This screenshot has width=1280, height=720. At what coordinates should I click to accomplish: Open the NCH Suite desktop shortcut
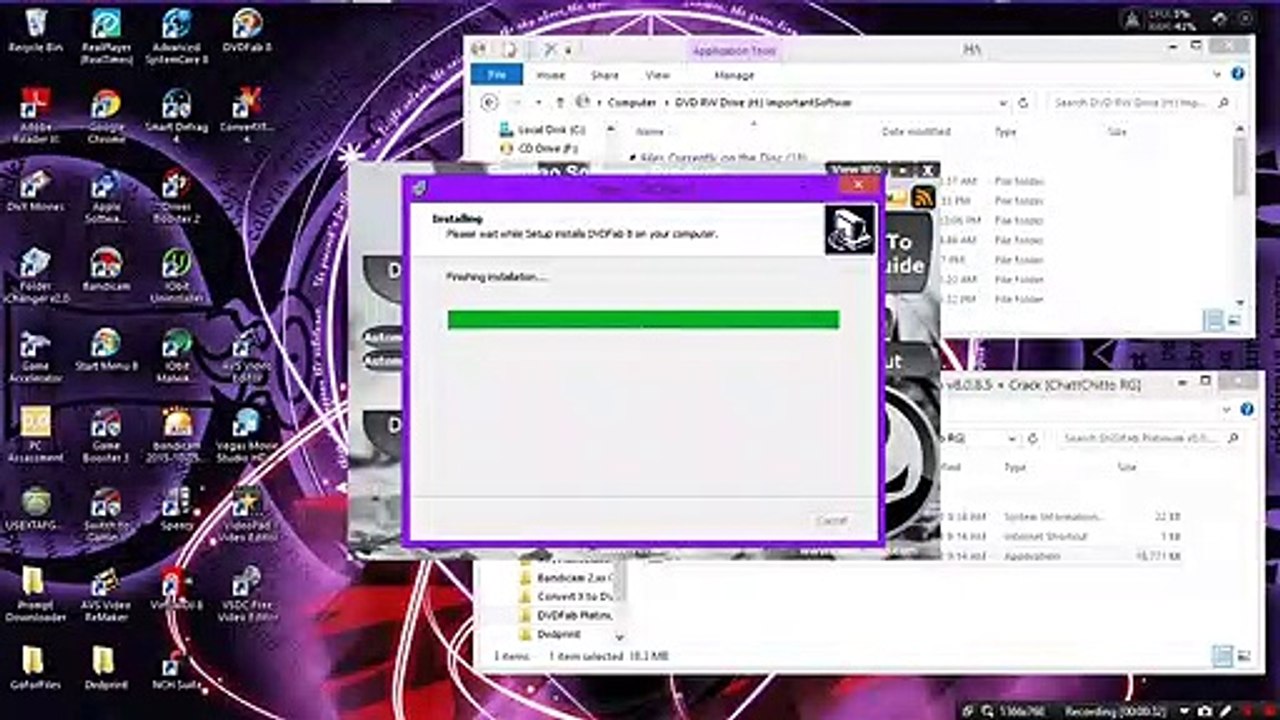[x=176, y=670]
